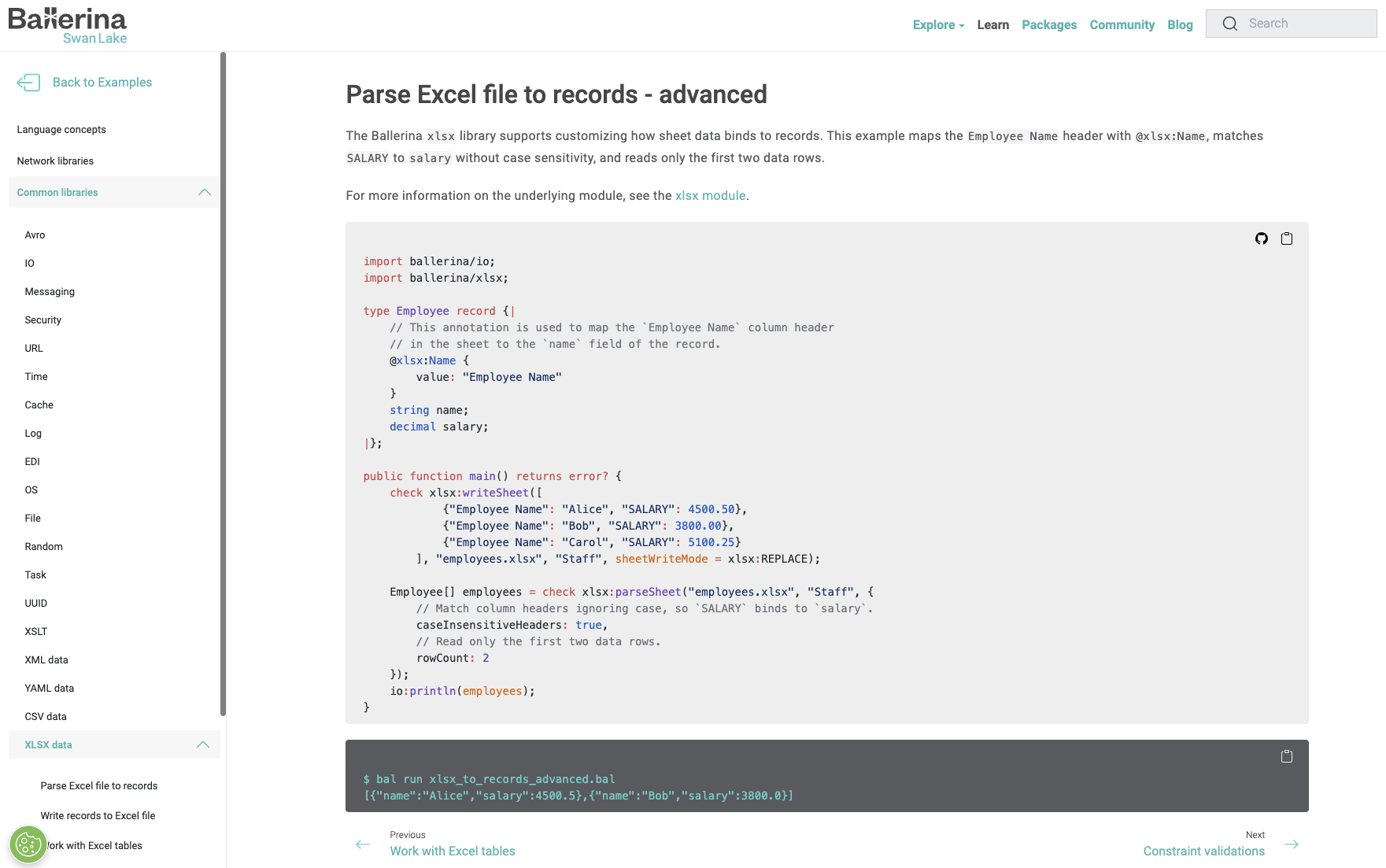Click the rowCount: 2 code line
This screenshot has width=1386, height=868.
click(453, 658)
